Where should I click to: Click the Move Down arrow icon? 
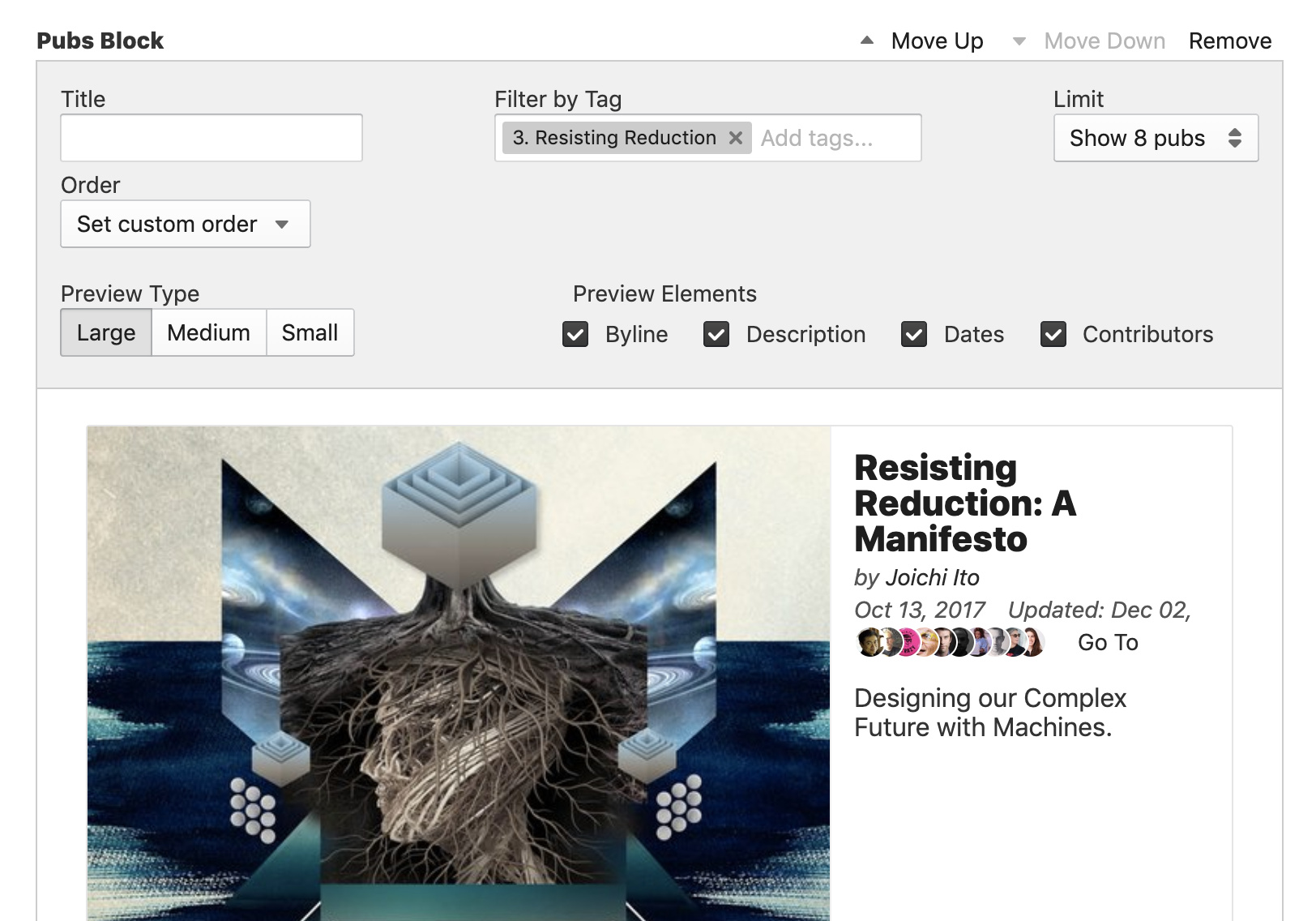[1019, 41]
